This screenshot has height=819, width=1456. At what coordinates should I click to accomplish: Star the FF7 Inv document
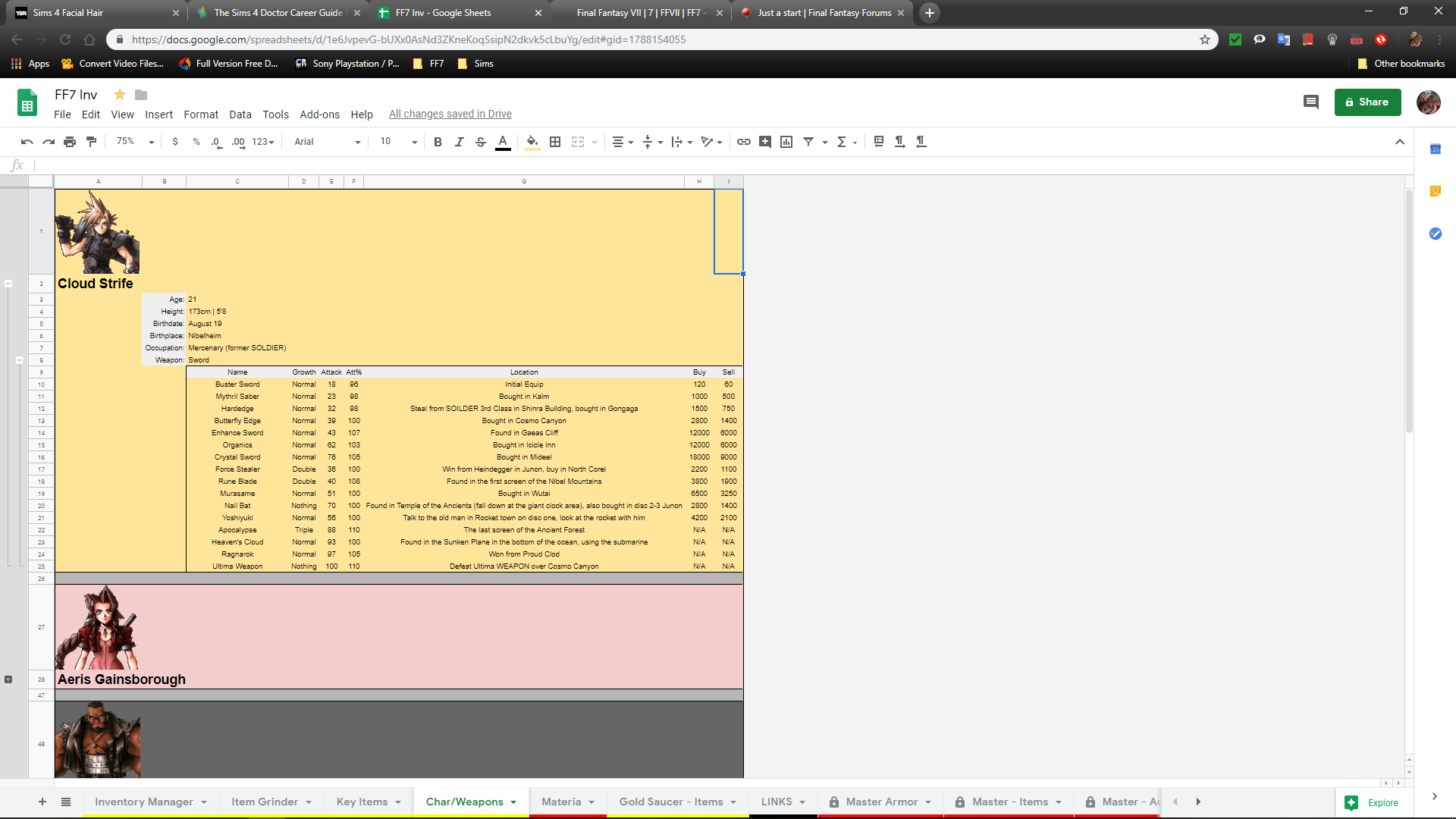click(119, 95)
